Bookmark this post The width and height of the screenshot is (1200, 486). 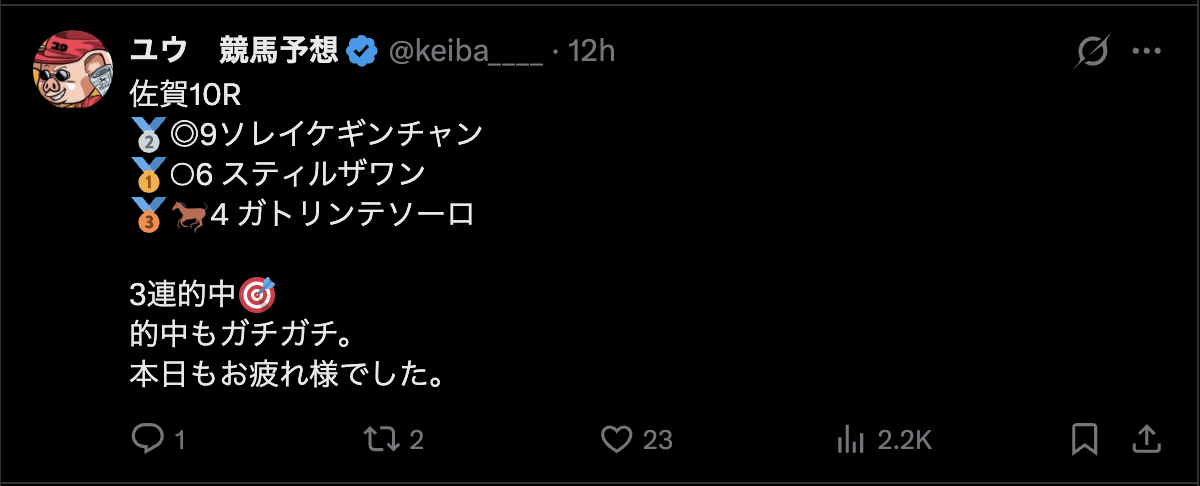pos(1085,438)
